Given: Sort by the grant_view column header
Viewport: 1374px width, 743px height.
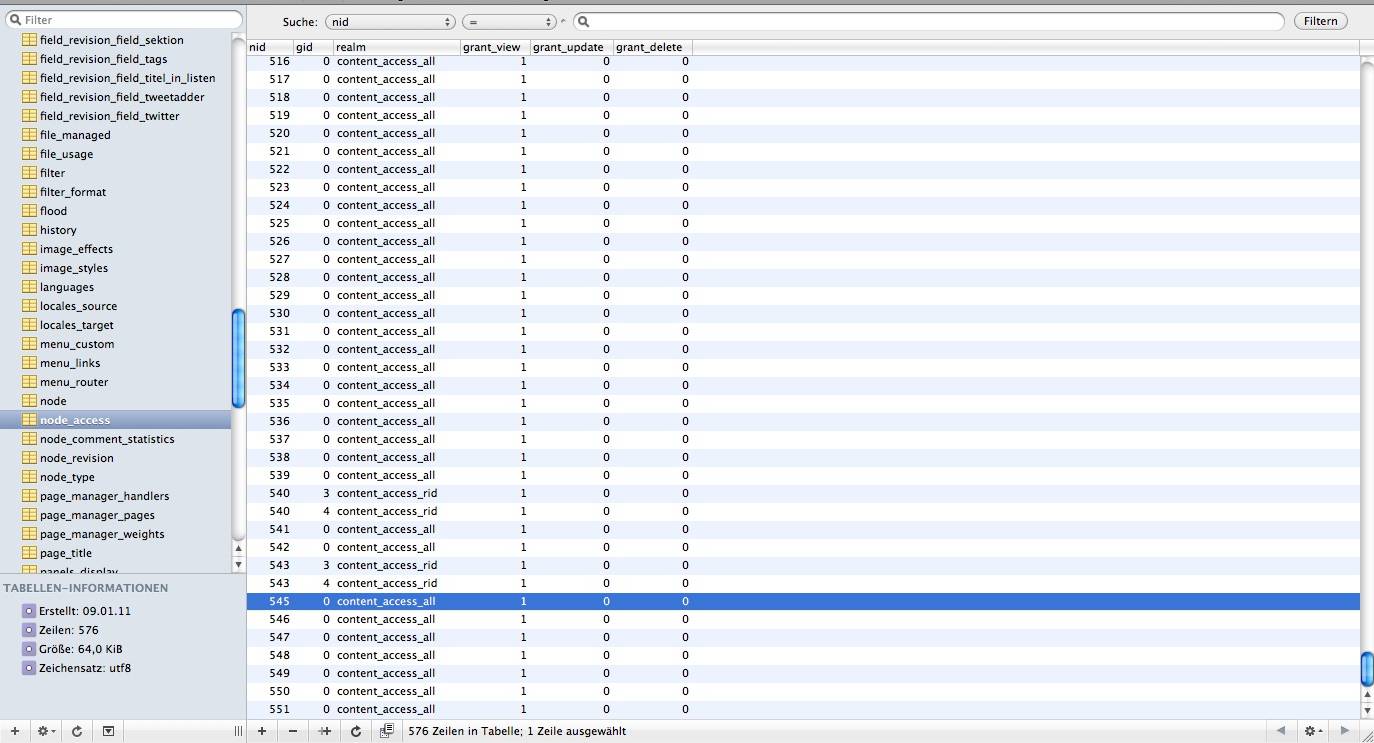Looking at the screenshot, I should [x=494, y=47].
